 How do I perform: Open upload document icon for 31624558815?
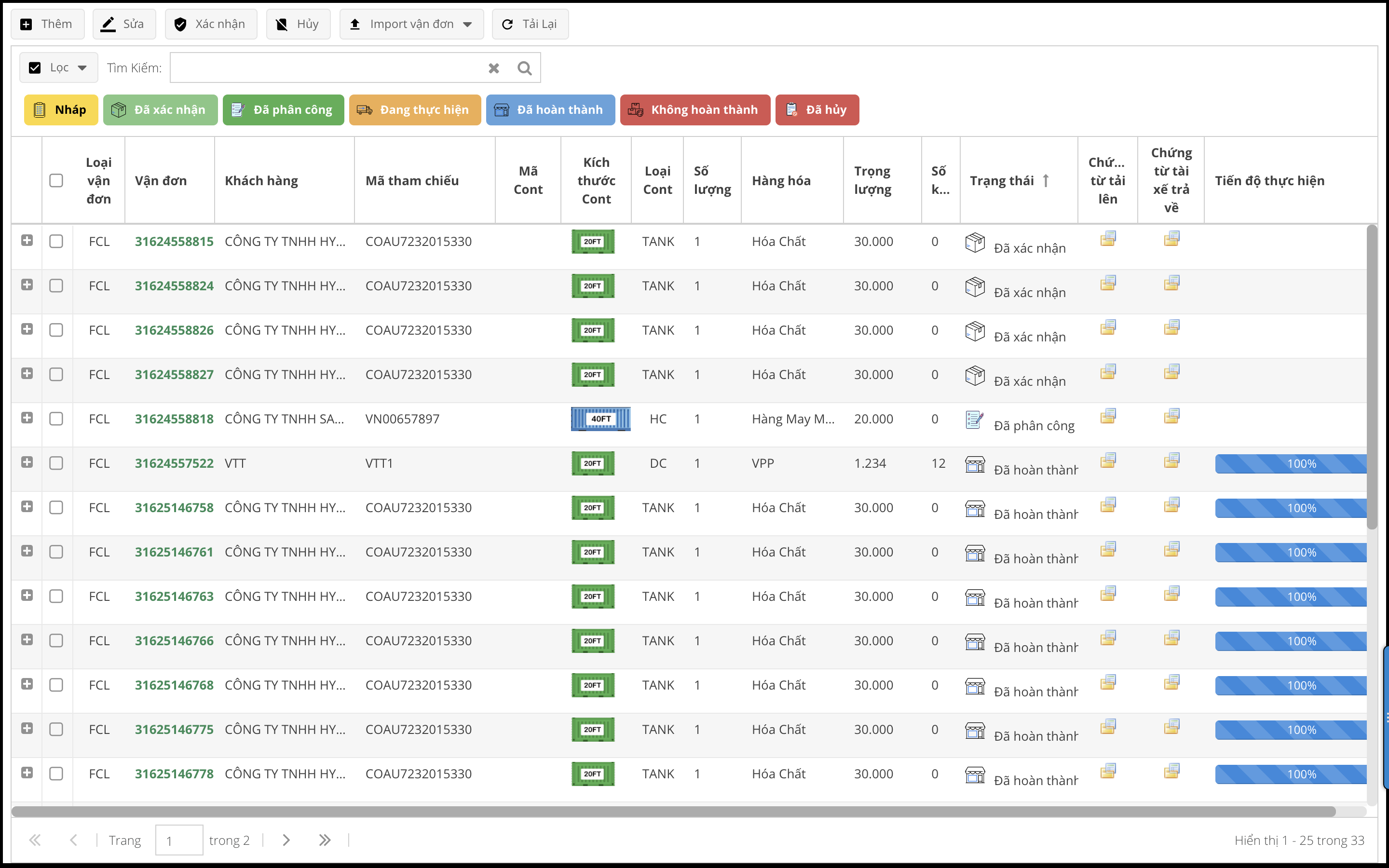[x=1108, y=239]
